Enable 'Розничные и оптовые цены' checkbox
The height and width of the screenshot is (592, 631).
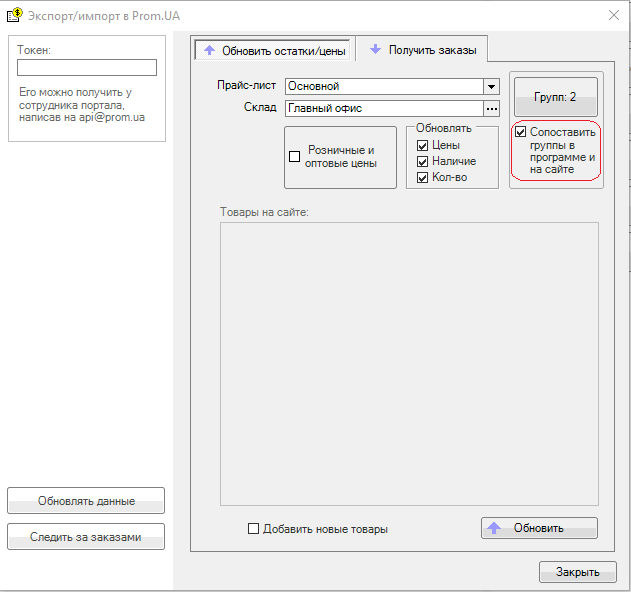(295, 156)
